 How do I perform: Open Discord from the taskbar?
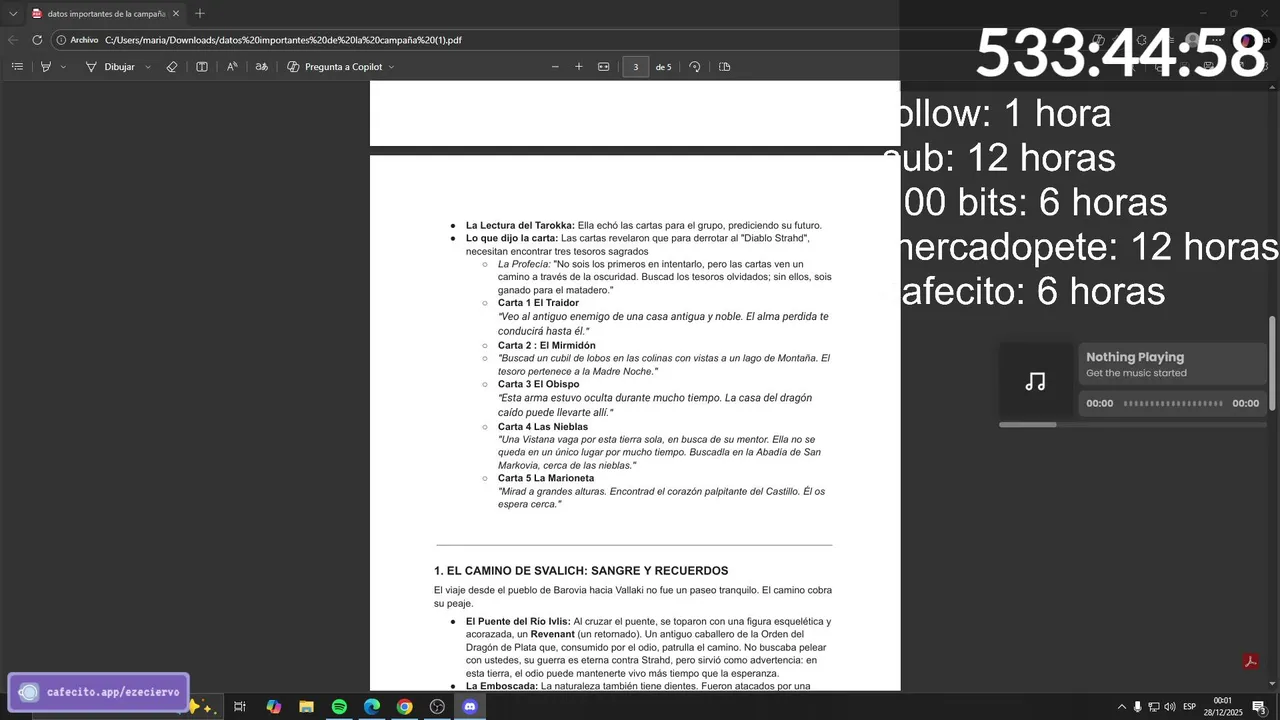pyautogui.click(x=470, y=707)
